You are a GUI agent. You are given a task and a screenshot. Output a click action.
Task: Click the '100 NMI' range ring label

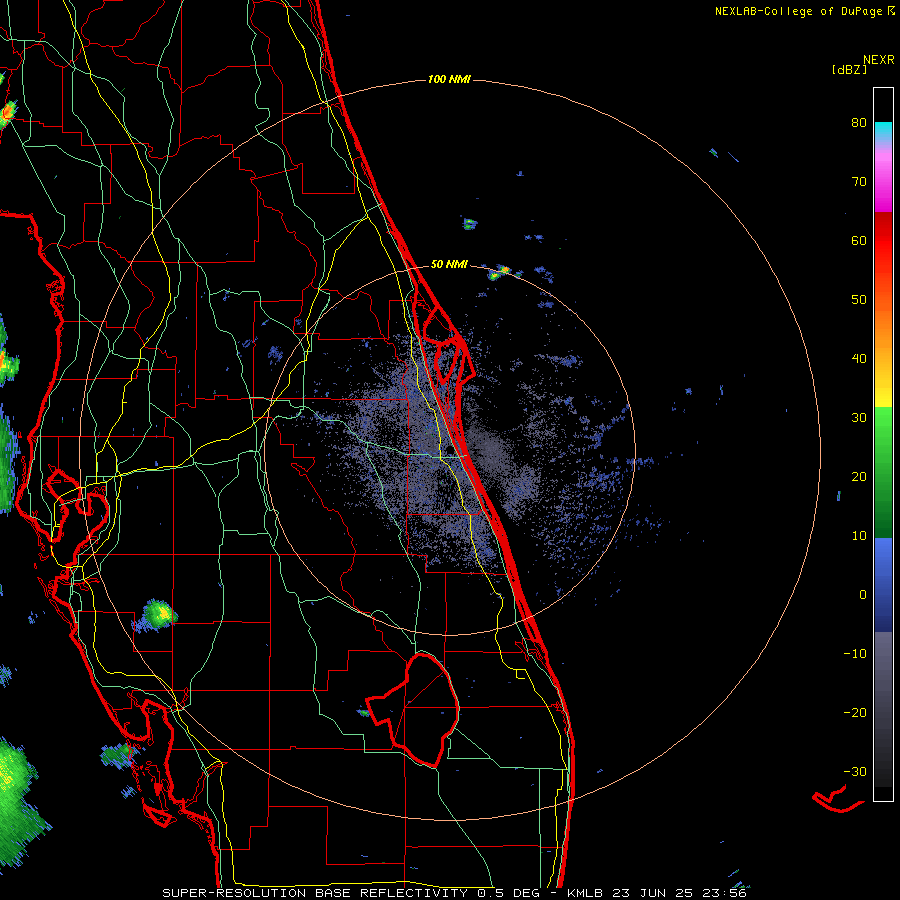(x=449, y=79)
